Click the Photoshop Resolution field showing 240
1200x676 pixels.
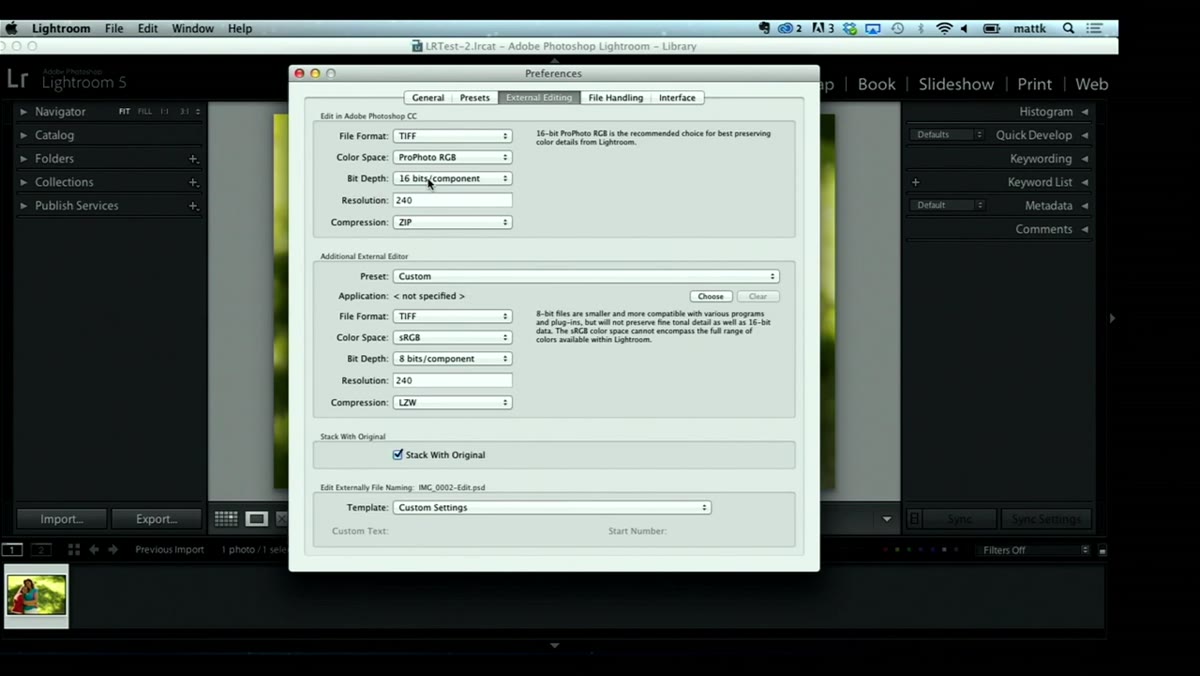(452, 200)
